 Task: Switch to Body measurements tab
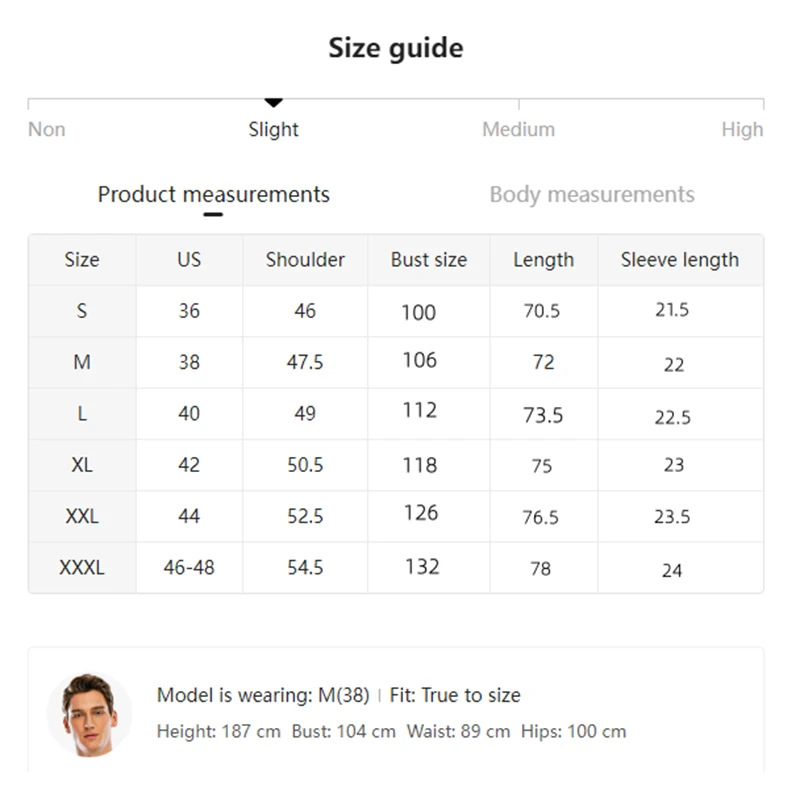pos(592,194)
